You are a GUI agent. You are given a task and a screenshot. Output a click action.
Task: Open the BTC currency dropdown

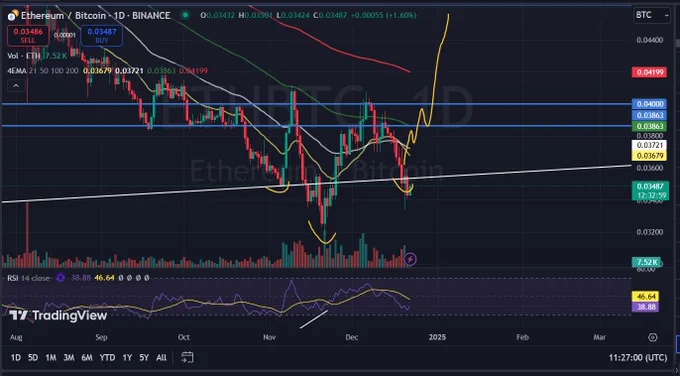(652, 15)
